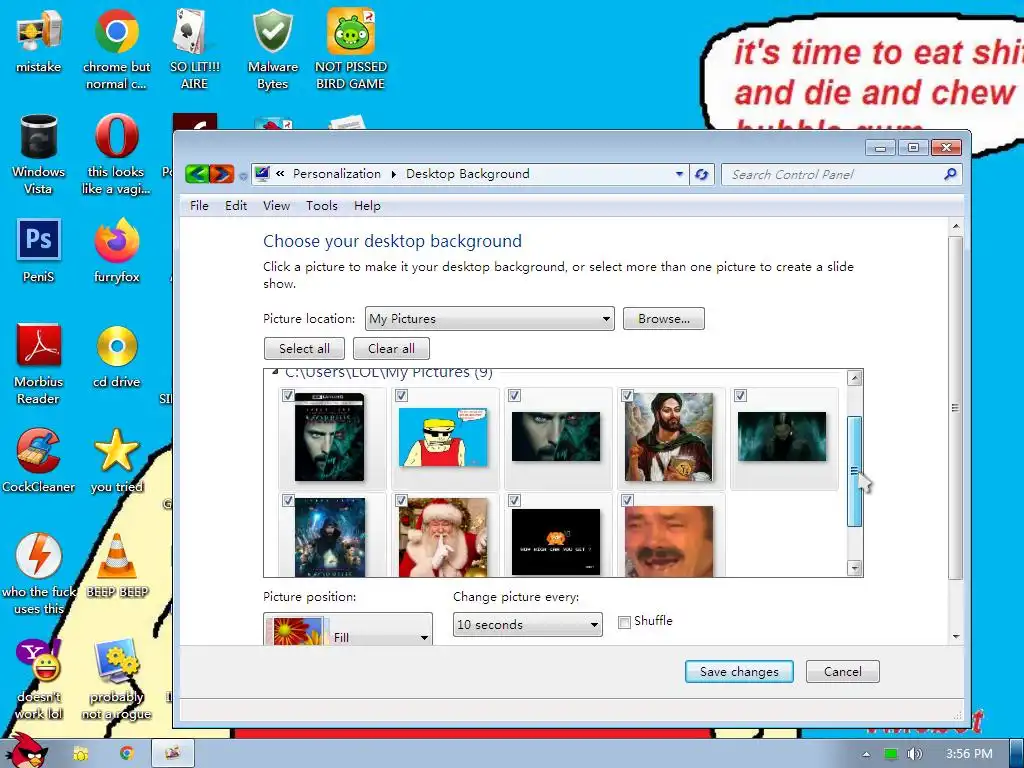Image resolution: width=1024 pixels, height=768 pixels.
Task: Open the Chrome icon in the taskbar
Action: [127, 754]
